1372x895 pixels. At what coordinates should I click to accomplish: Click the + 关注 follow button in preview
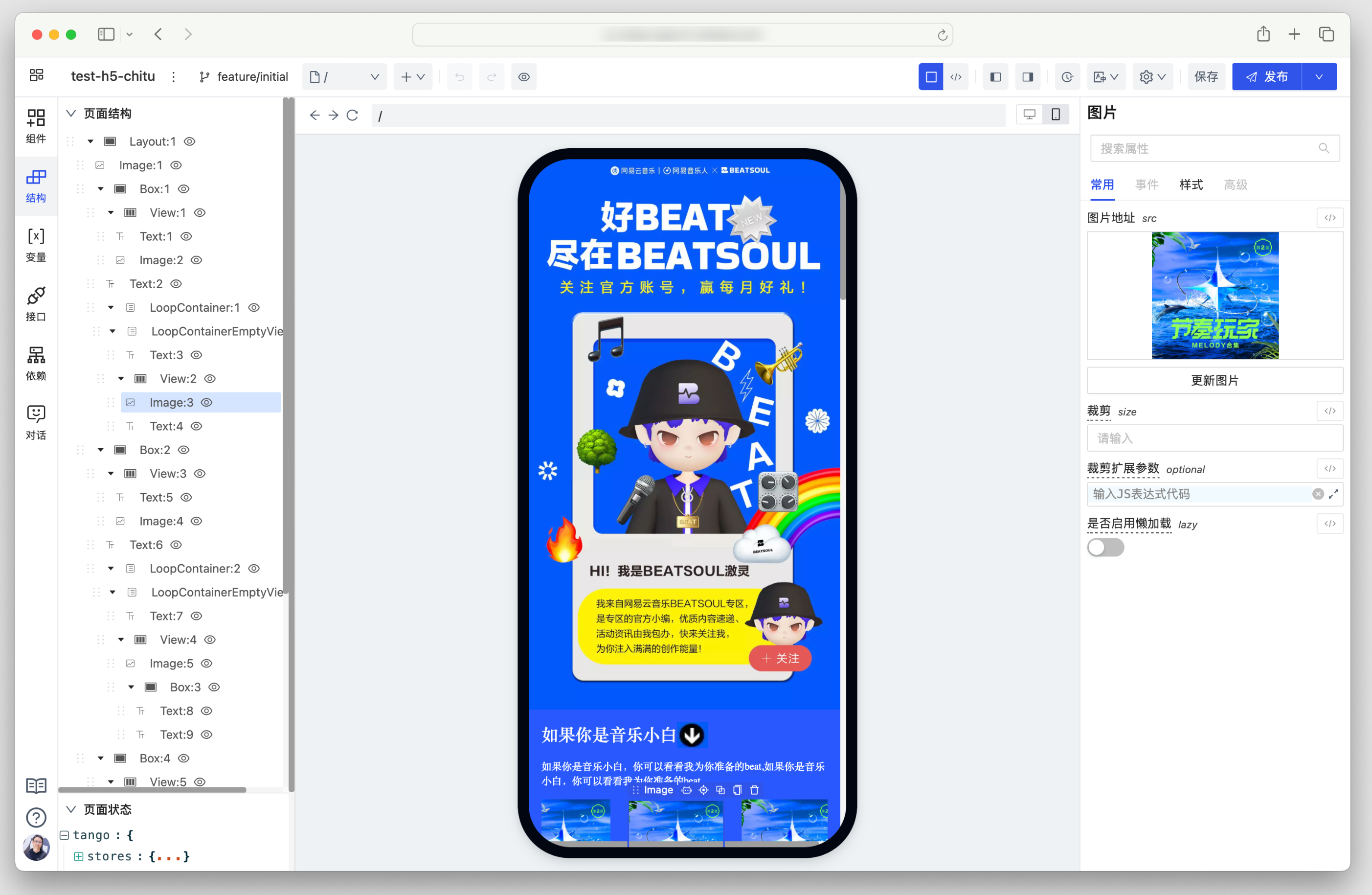click(x=780, y=658)
